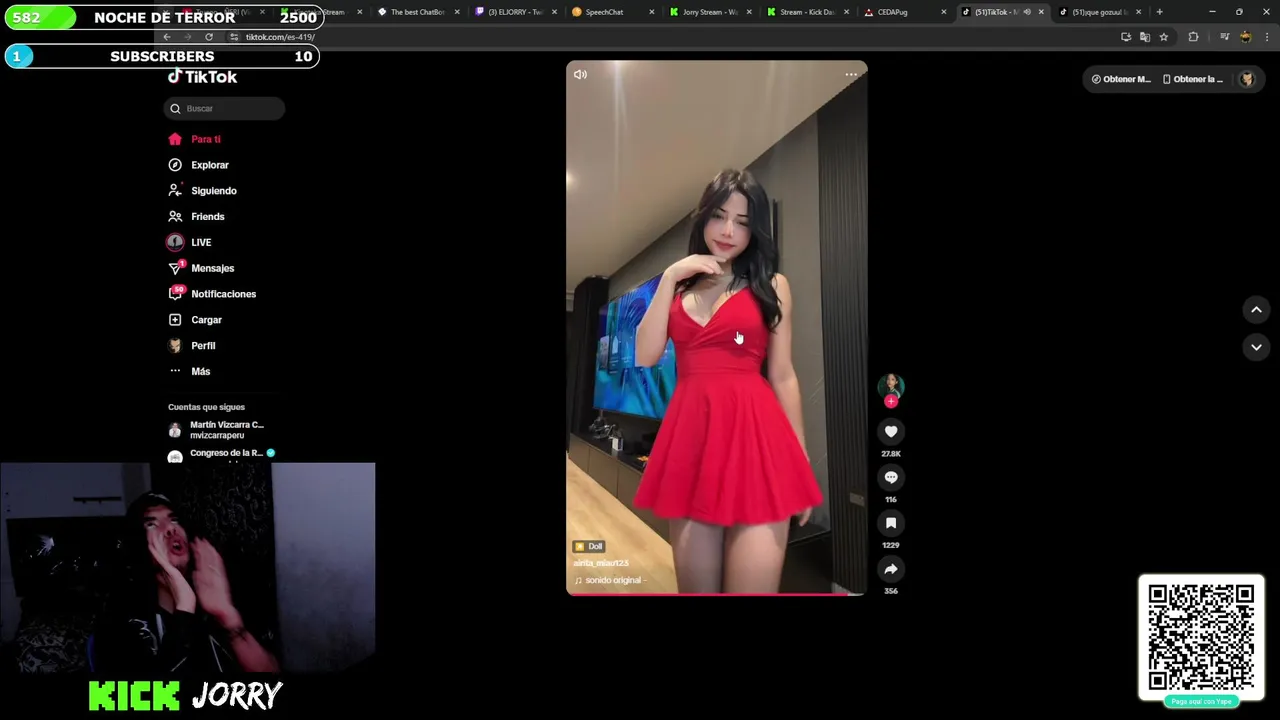Mute audio on active TikTok tab
Screen dimensions: 1280x720
point(1027,12)
